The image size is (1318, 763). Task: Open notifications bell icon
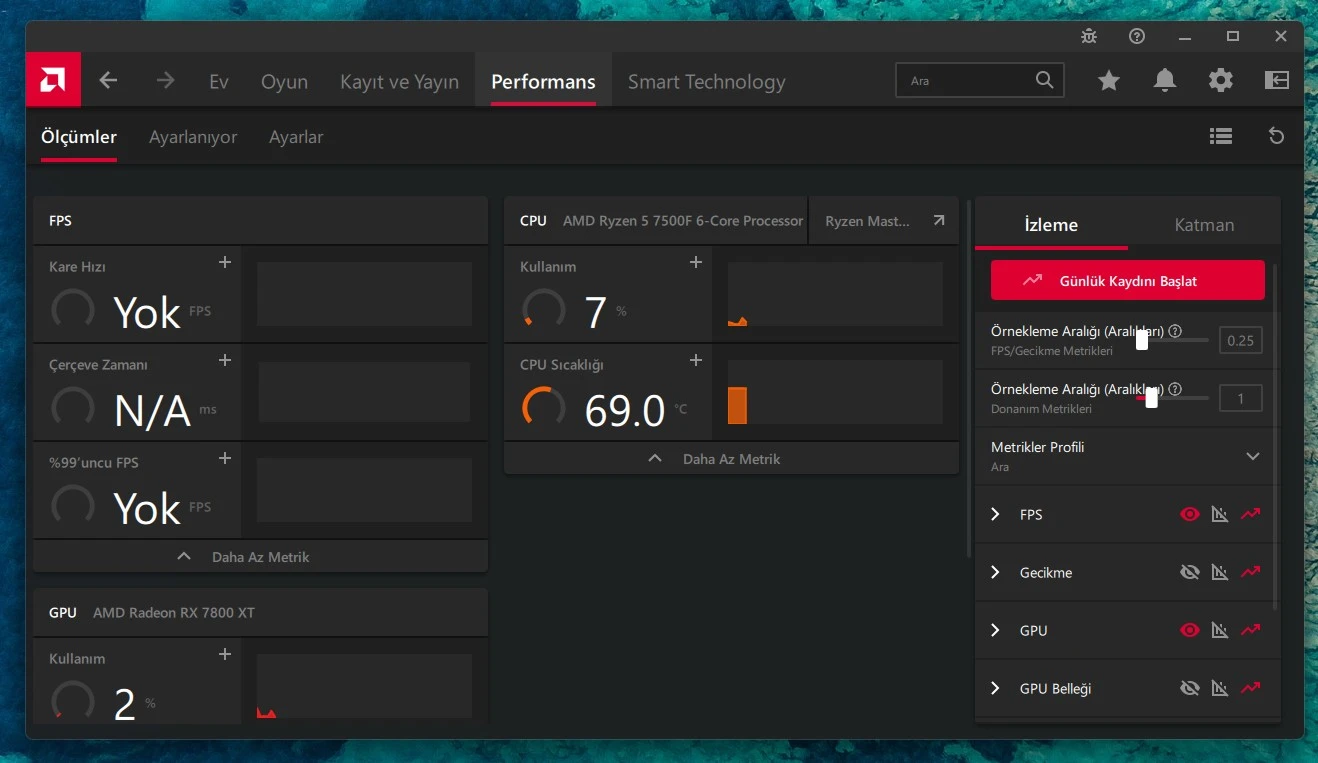point(1164,81)
